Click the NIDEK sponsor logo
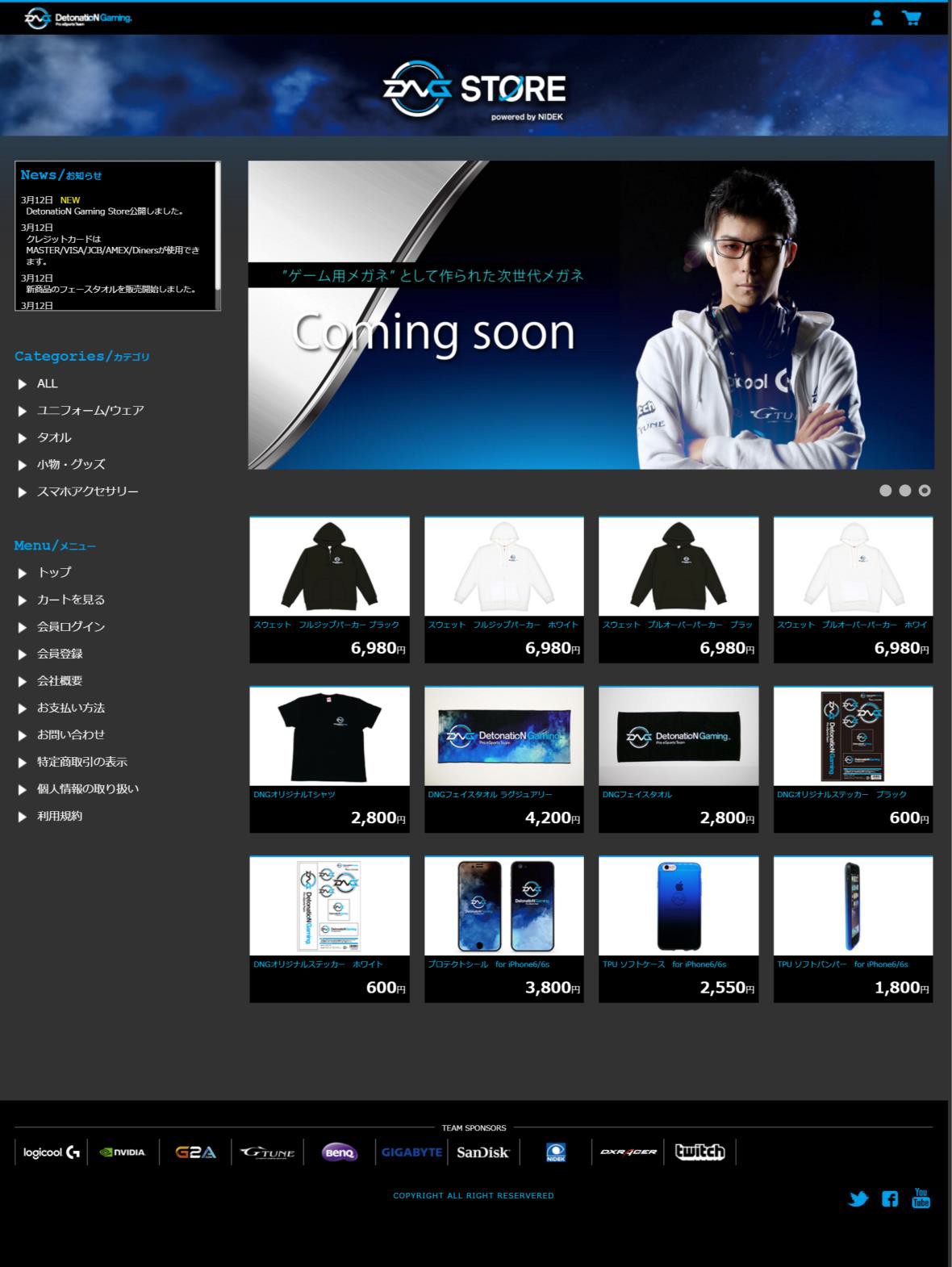Image resolution: width=952 pixels, height=1267 pixels. (556, 1152)
